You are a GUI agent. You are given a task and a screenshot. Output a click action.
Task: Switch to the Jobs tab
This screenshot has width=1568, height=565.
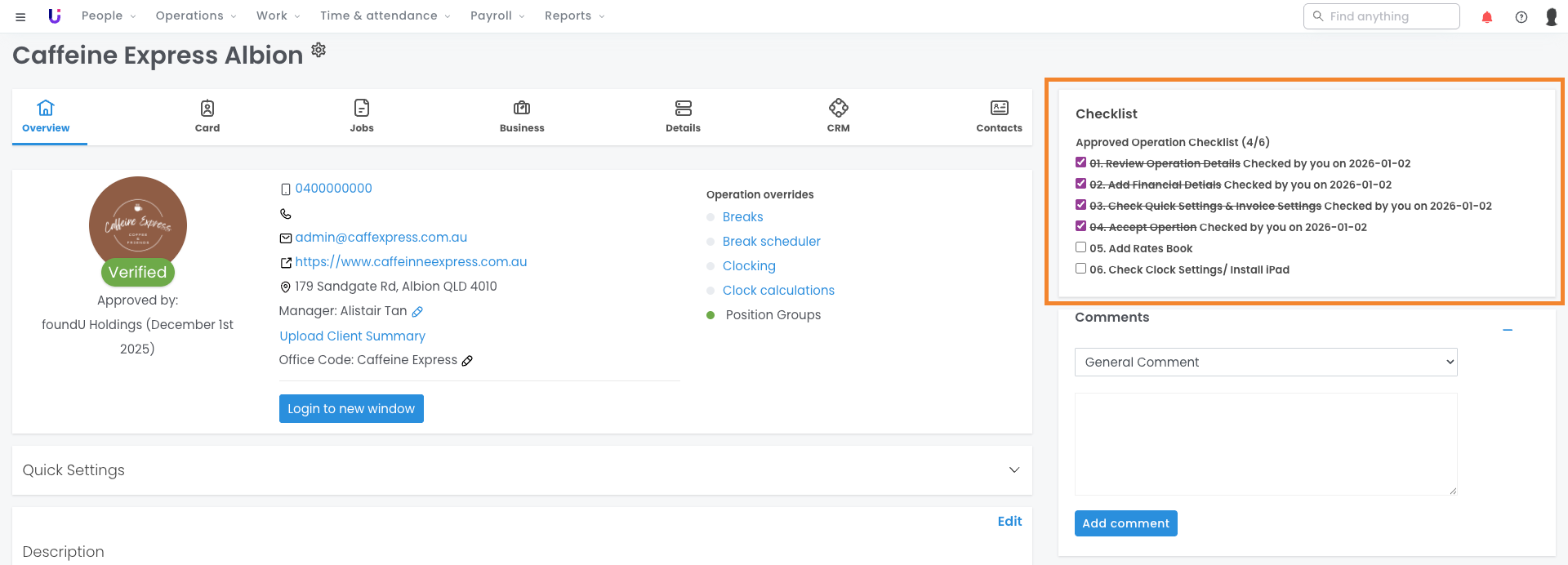coord(362,116)
